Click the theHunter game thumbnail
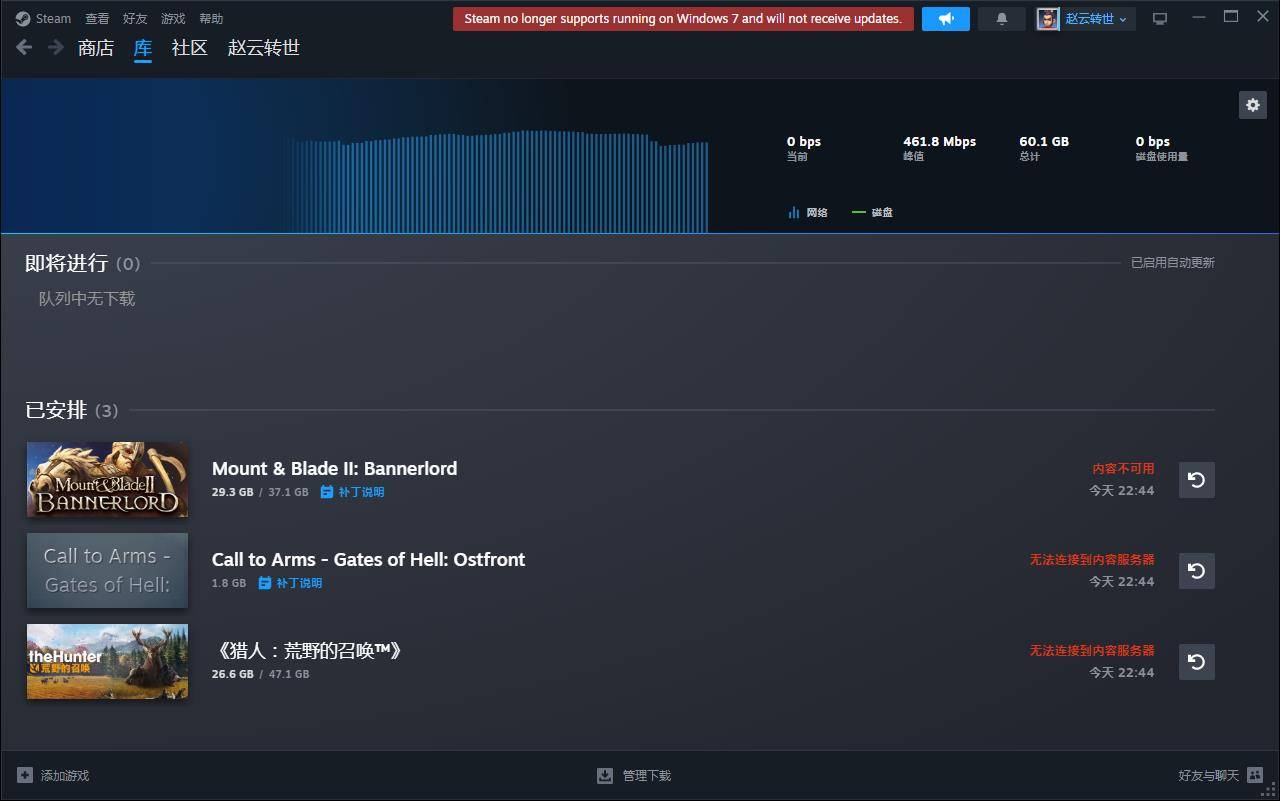 pyautogui.click(x=107, y=662)
